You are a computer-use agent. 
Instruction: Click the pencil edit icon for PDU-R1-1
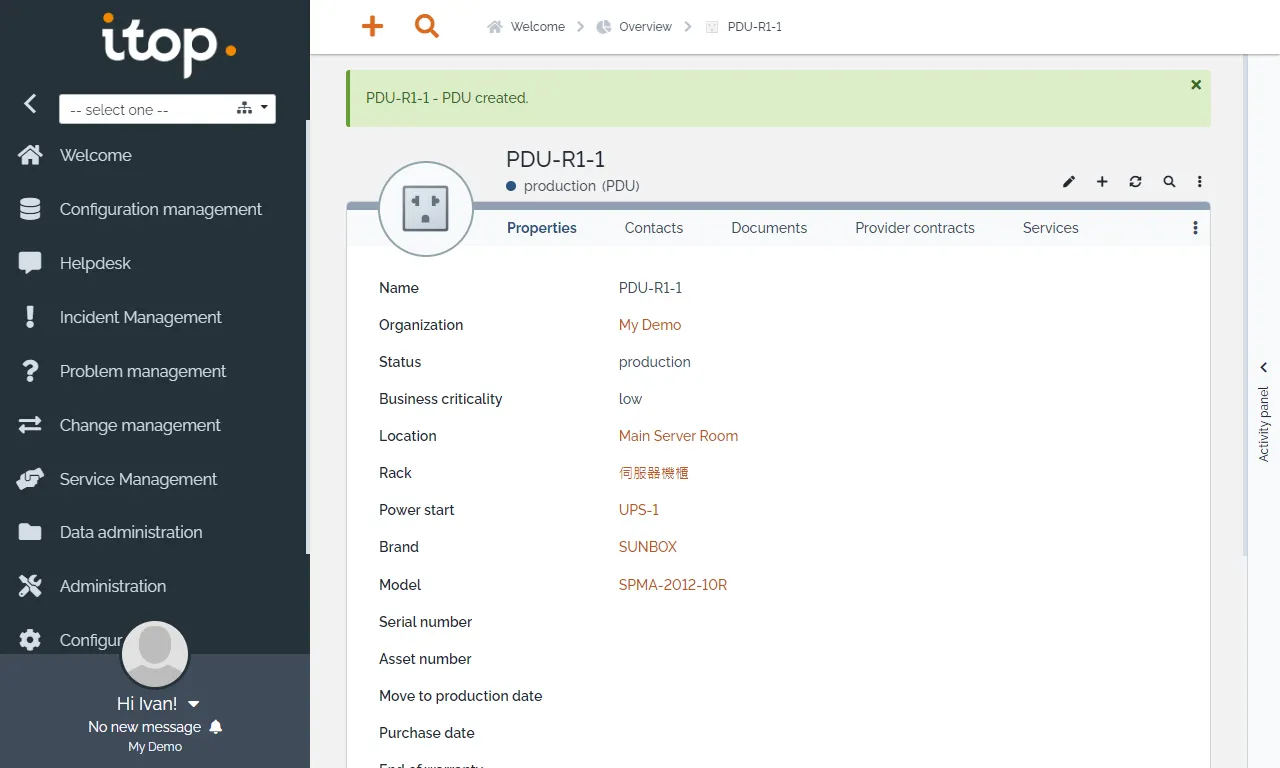[1069, 182]
